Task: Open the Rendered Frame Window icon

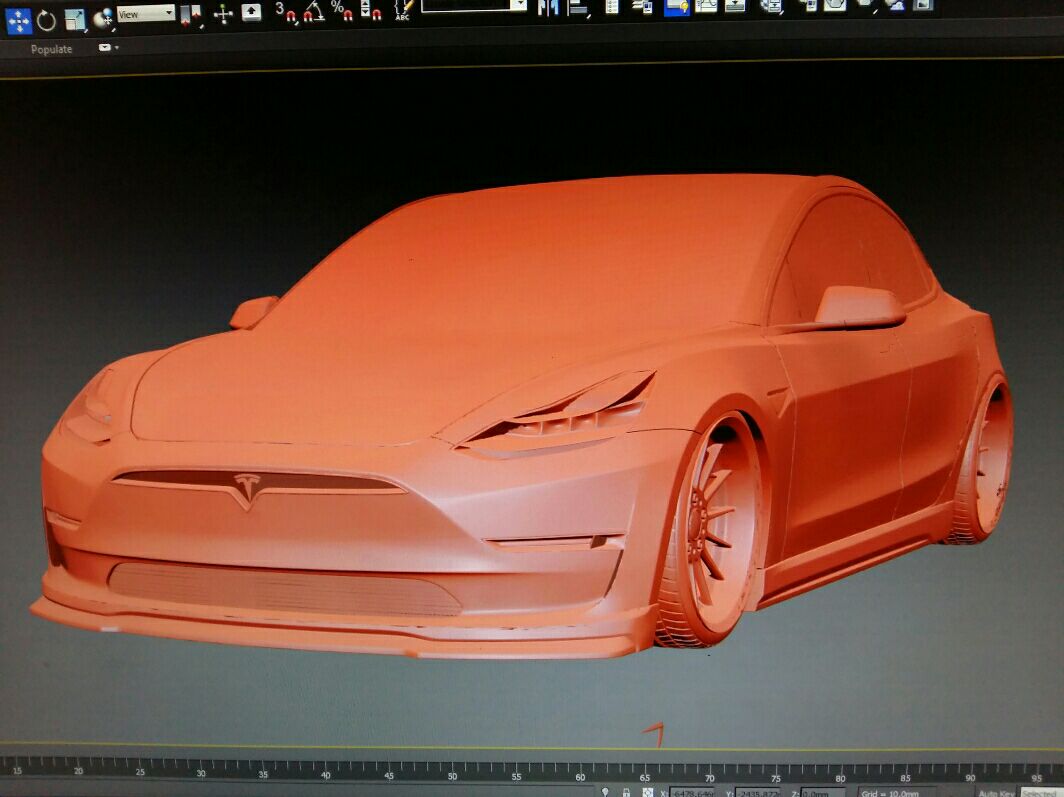Action: [x=835, y=5]
